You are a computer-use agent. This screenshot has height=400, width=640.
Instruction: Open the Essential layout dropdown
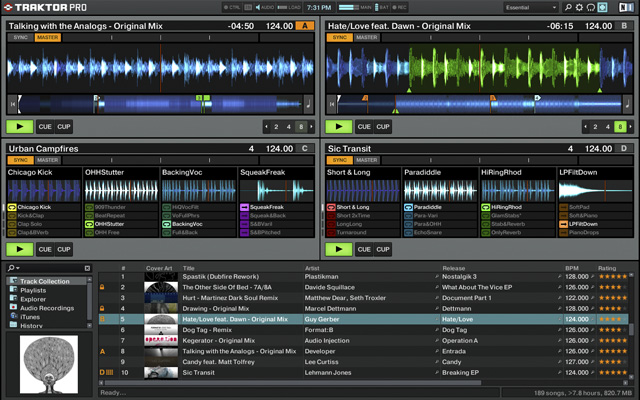[531, 7]
